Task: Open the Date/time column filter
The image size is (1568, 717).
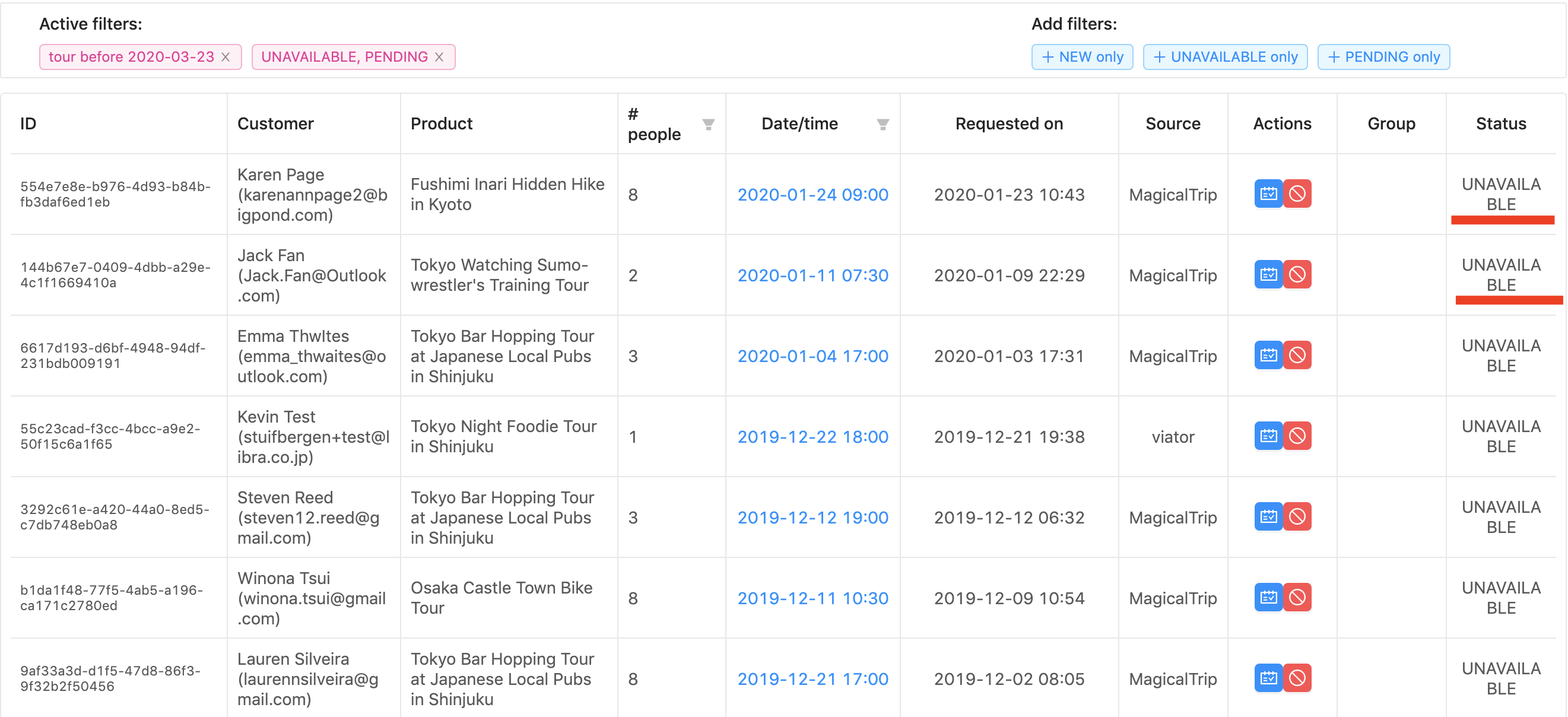Action: (x=883, y=125)
